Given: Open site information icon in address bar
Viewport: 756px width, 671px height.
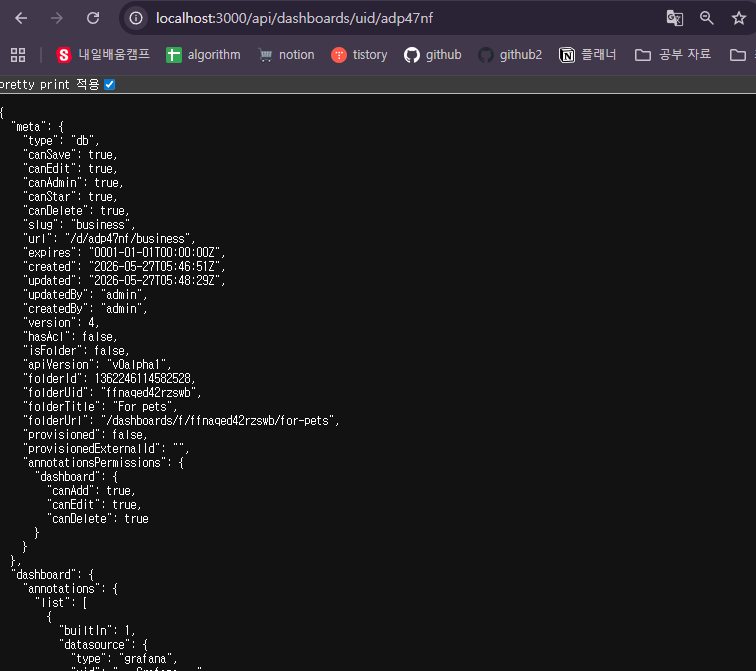Looking at the screenshot, I should (136, 18).
